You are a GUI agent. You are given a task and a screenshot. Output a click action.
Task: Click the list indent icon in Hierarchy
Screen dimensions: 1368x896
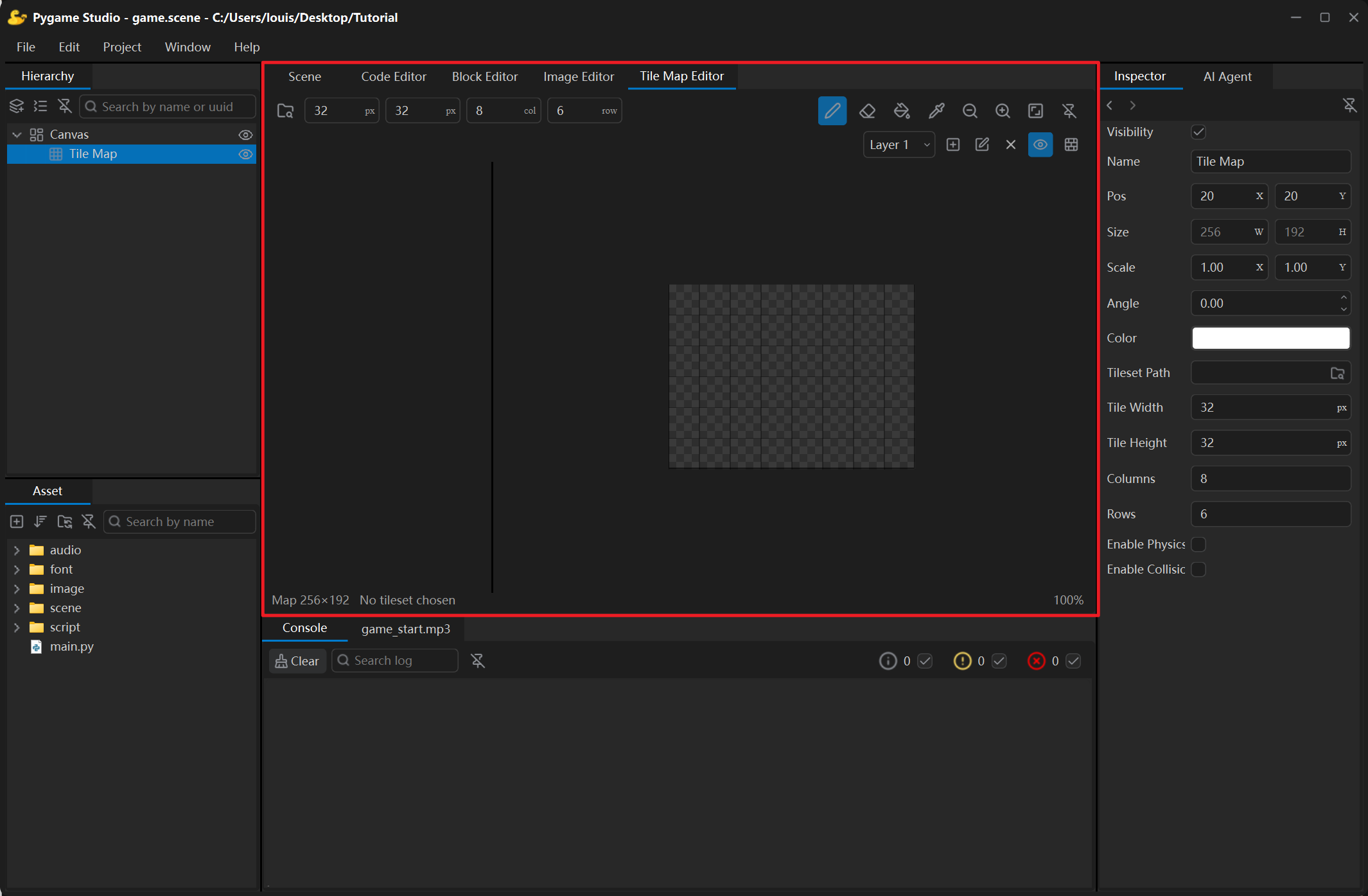tap(40, 107)
